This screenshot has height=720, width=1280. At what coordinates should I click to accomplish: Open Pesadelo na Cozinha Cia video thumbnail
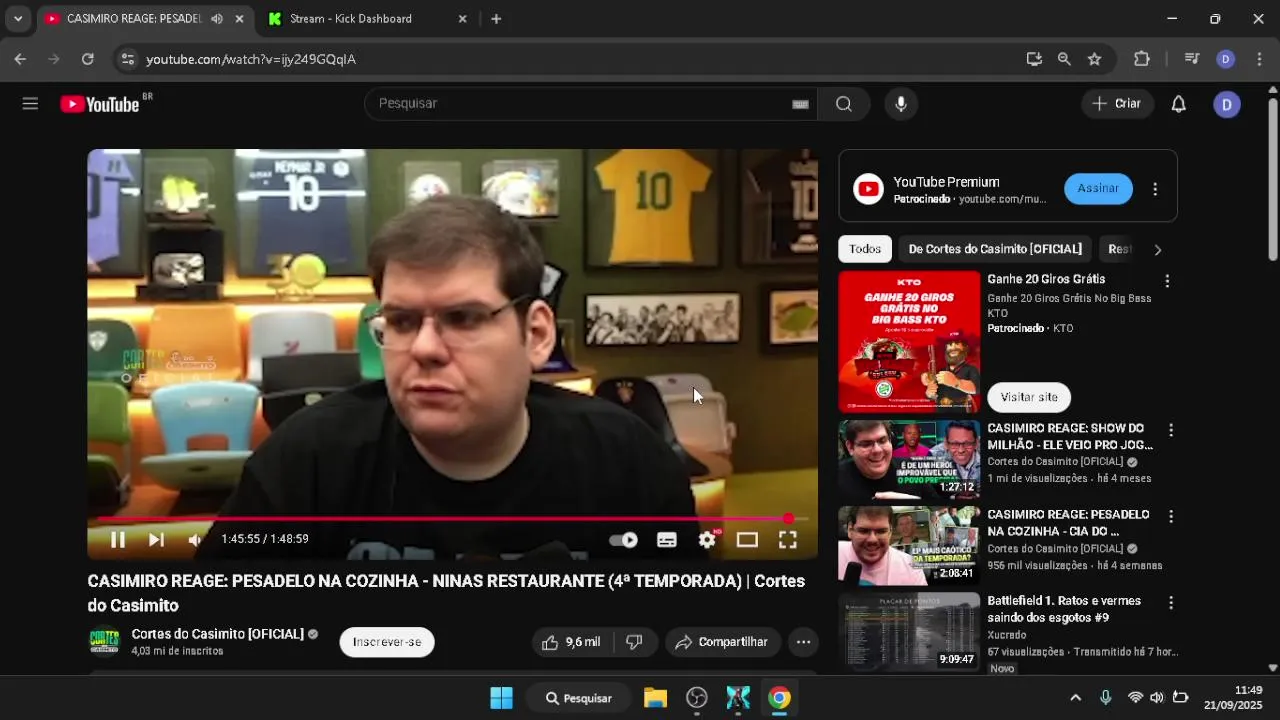tap(909, 546)
